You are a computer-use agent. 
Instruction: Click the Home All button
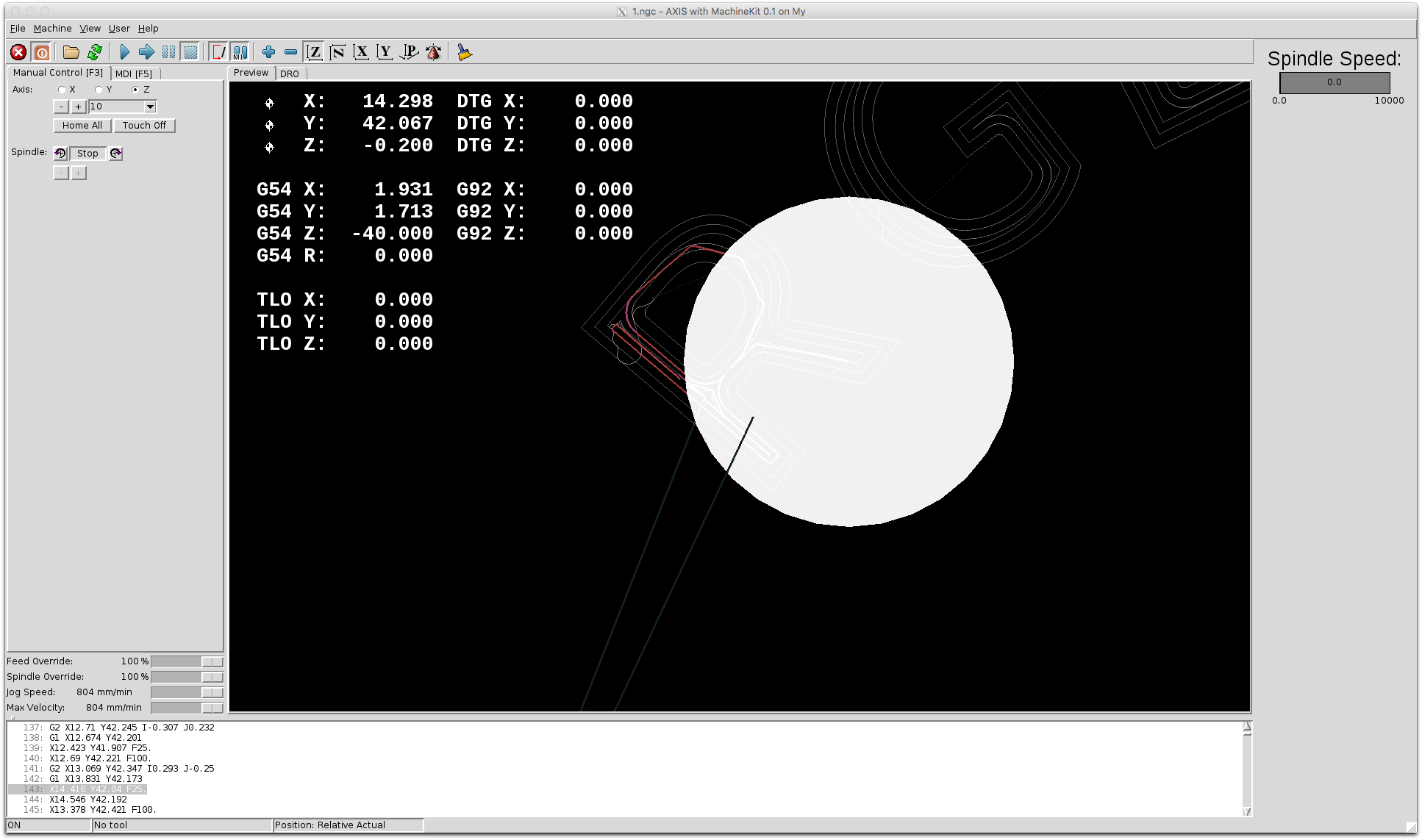click(82, 126)
